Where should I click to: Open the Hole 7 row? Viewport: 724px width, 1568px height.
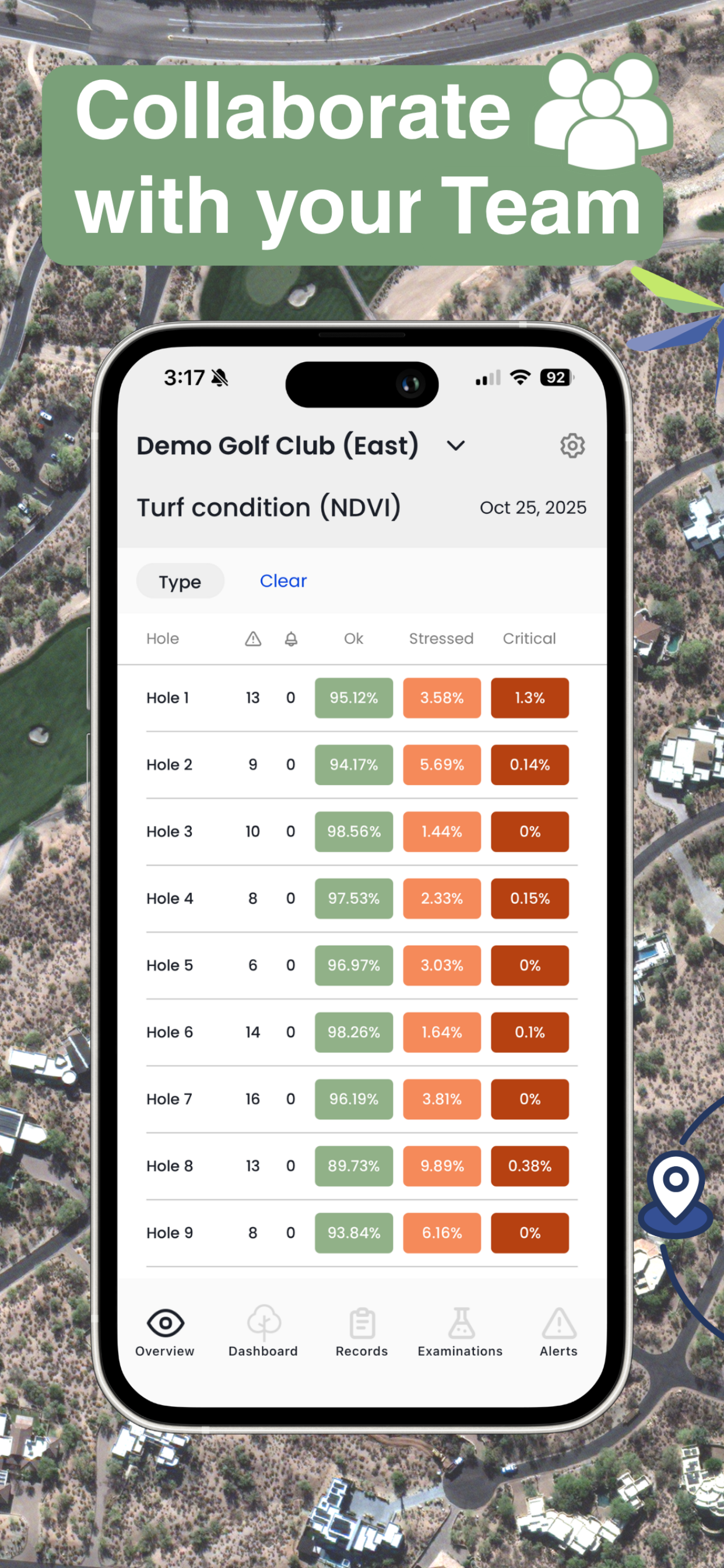pyautogui.click(x=362, y=1100)
